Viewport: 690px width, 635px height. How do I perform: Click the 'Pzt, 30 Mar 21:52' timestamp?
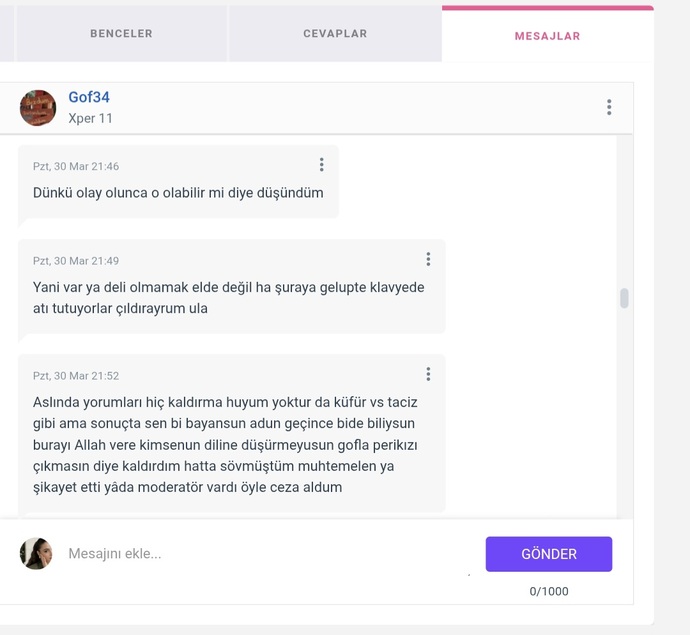point(76,376)
